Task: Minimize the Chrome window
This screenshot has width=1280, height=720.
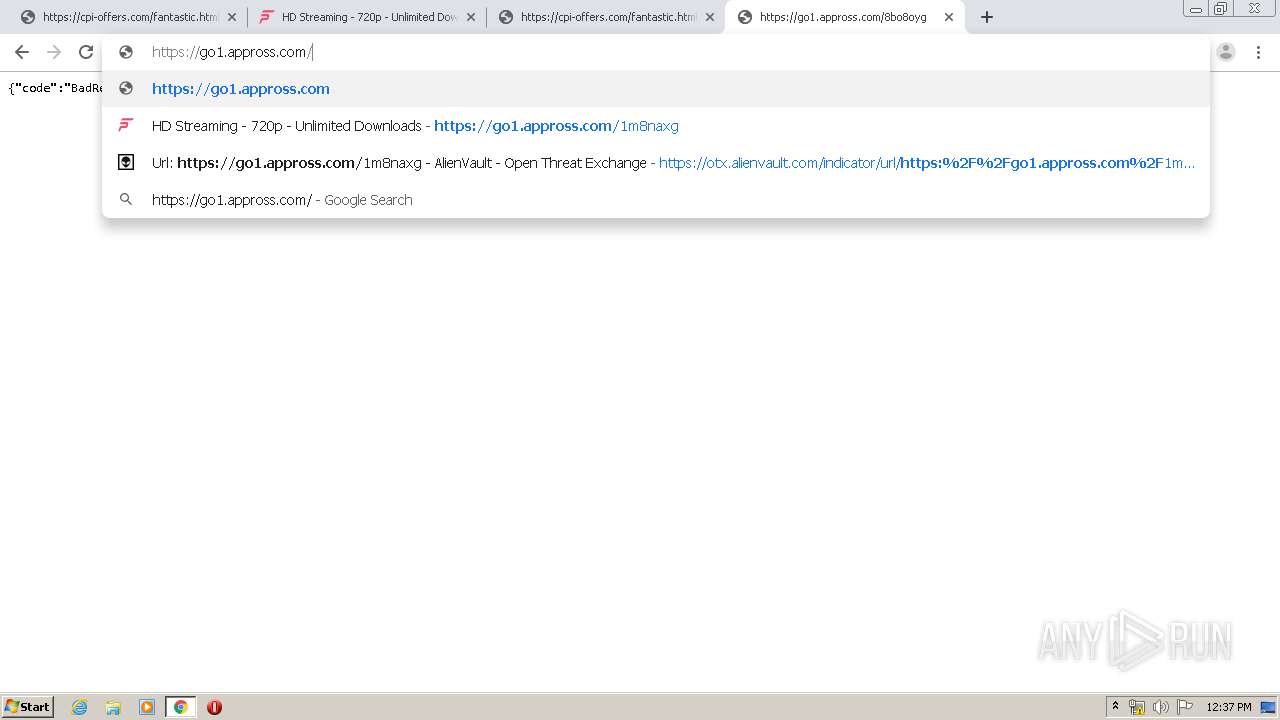Action: point(1196,8)
